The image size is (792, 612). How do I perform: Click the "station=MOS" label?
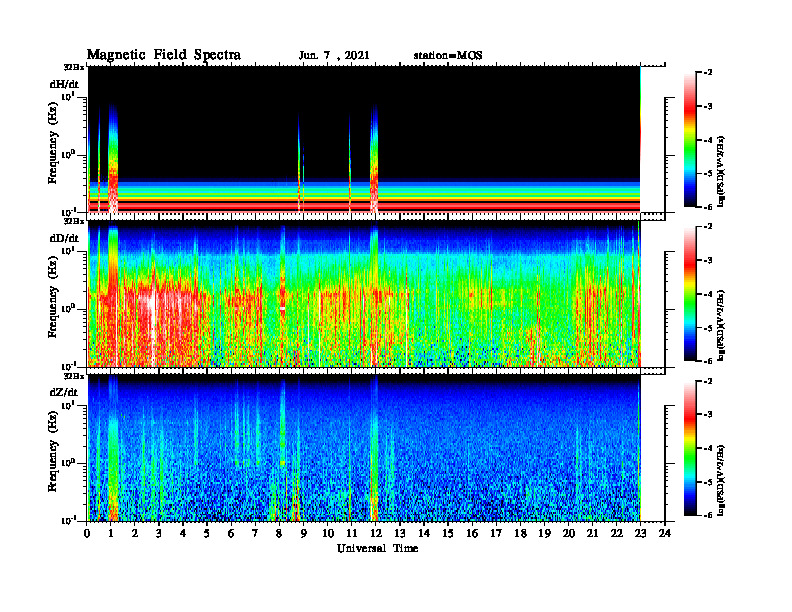[448, 56]
